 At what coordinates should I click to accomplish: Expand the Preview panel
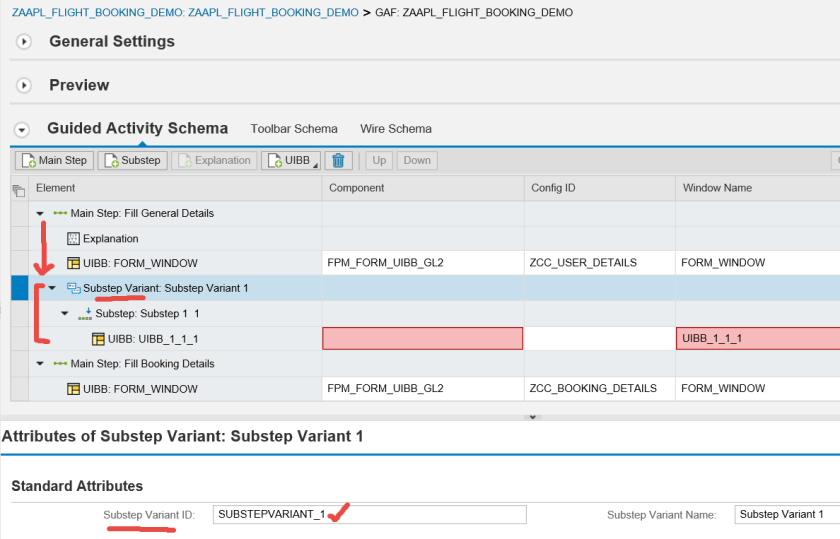pyautogui.click(x=24, y=86)
